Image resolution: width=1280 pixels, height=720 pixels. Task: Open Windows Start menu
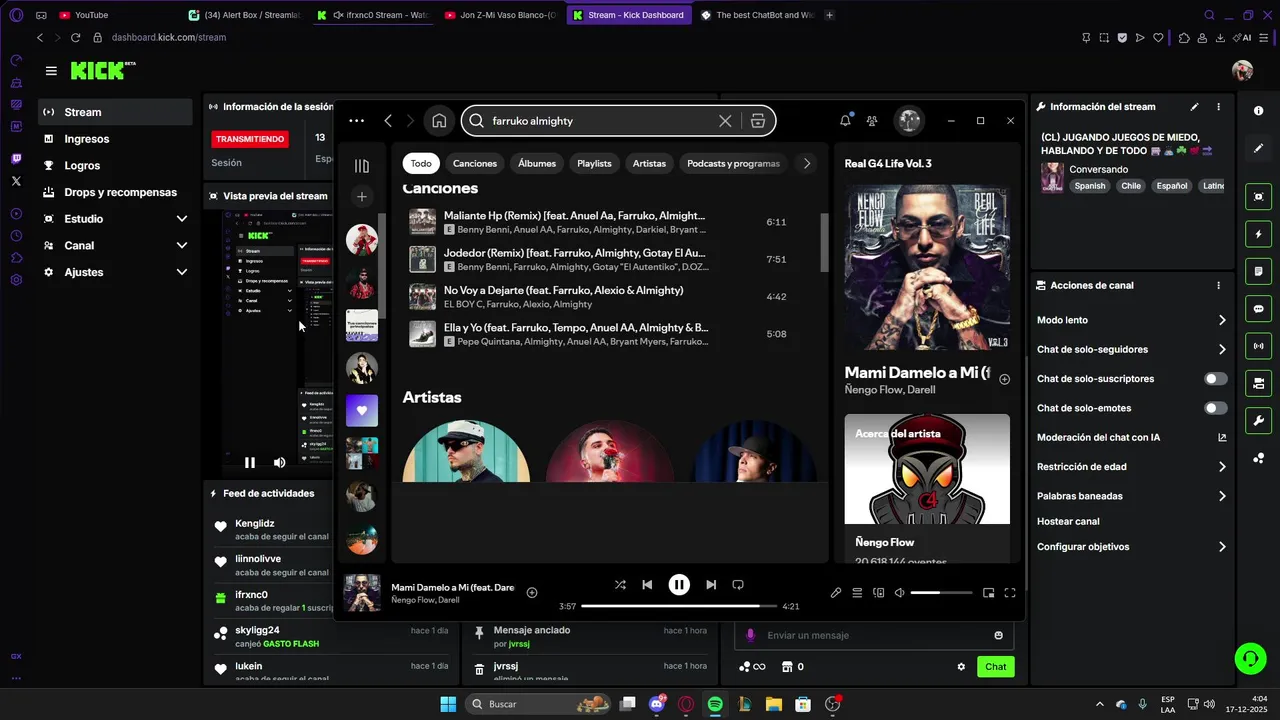(448, 704)
